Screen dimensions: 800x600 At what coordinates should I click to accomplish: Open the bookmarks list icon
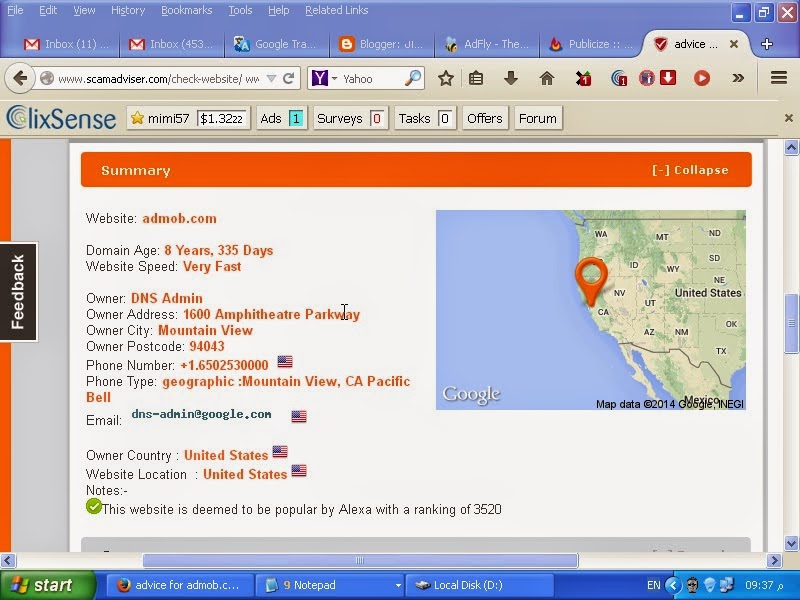click(476, 79)
